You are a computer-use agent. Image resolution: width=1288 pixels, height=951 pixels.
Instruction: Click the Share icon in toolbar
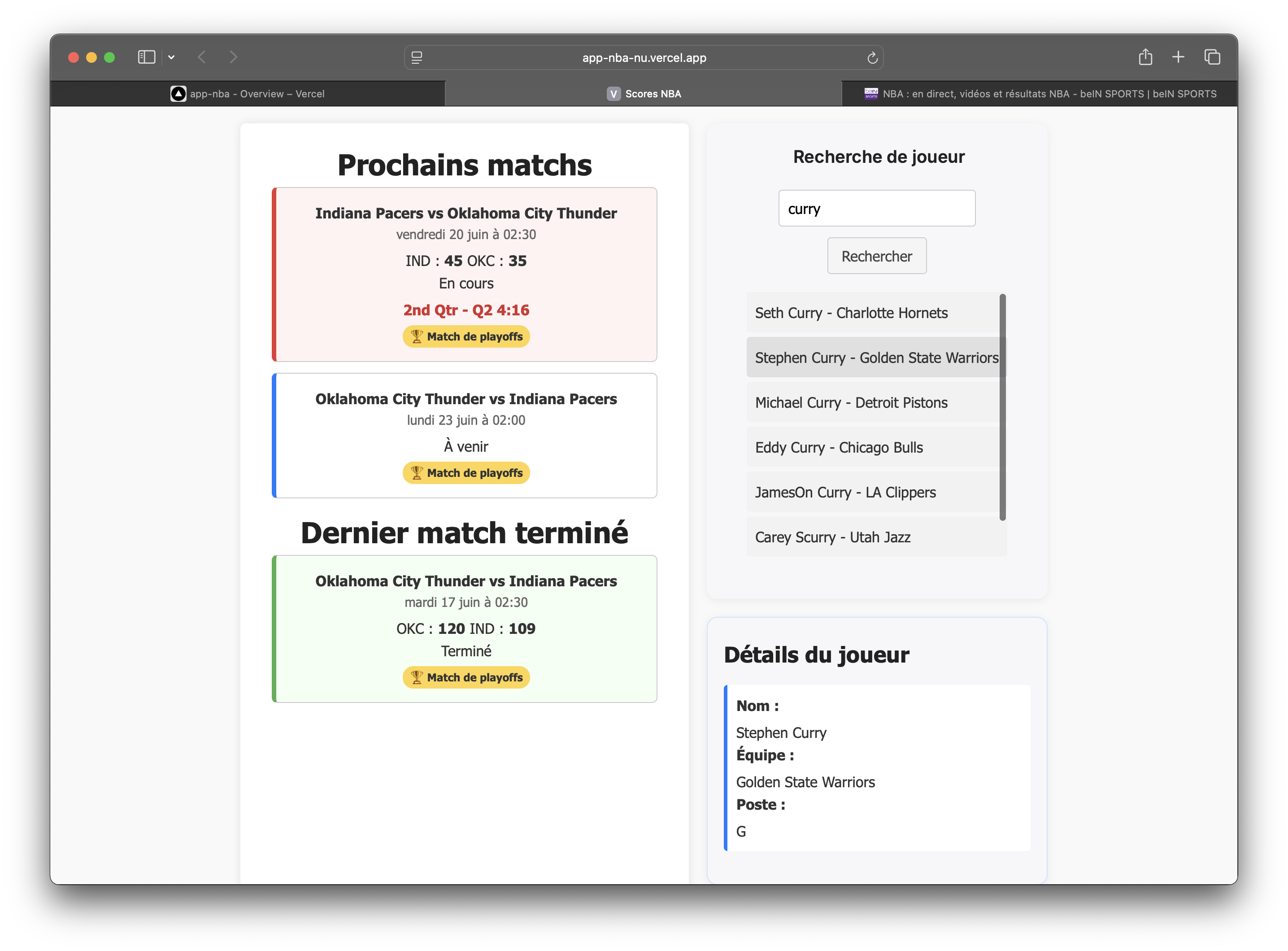click(1145, 57)
